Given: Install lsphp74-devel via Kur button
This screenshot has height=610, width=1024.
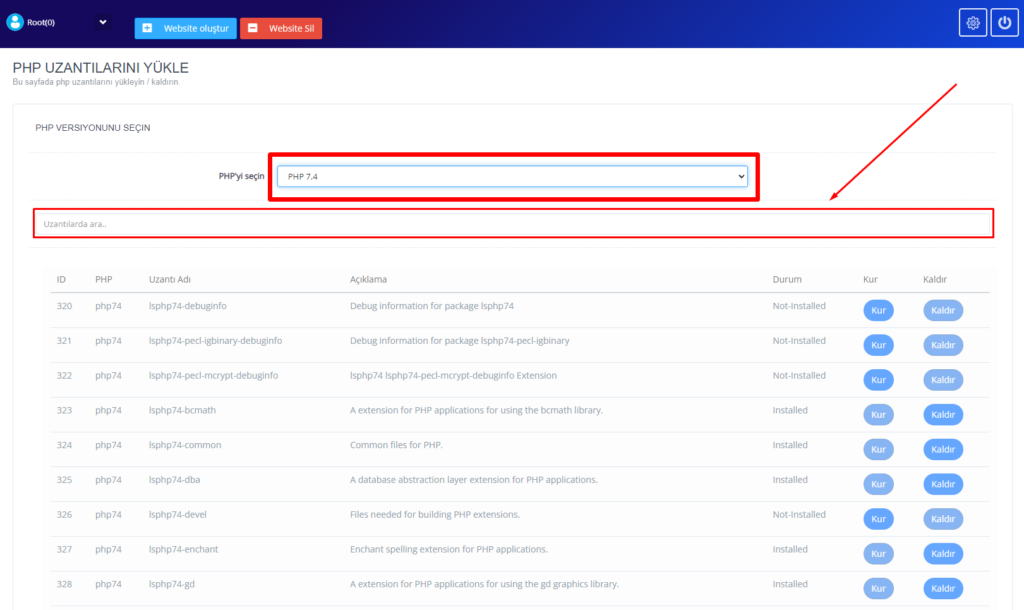Looking at the screenshot, I should pos(878,519).
